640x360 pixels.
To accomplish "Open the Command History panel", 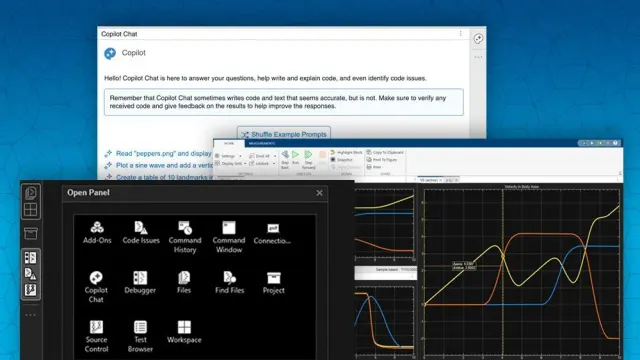I will [185, 237].
